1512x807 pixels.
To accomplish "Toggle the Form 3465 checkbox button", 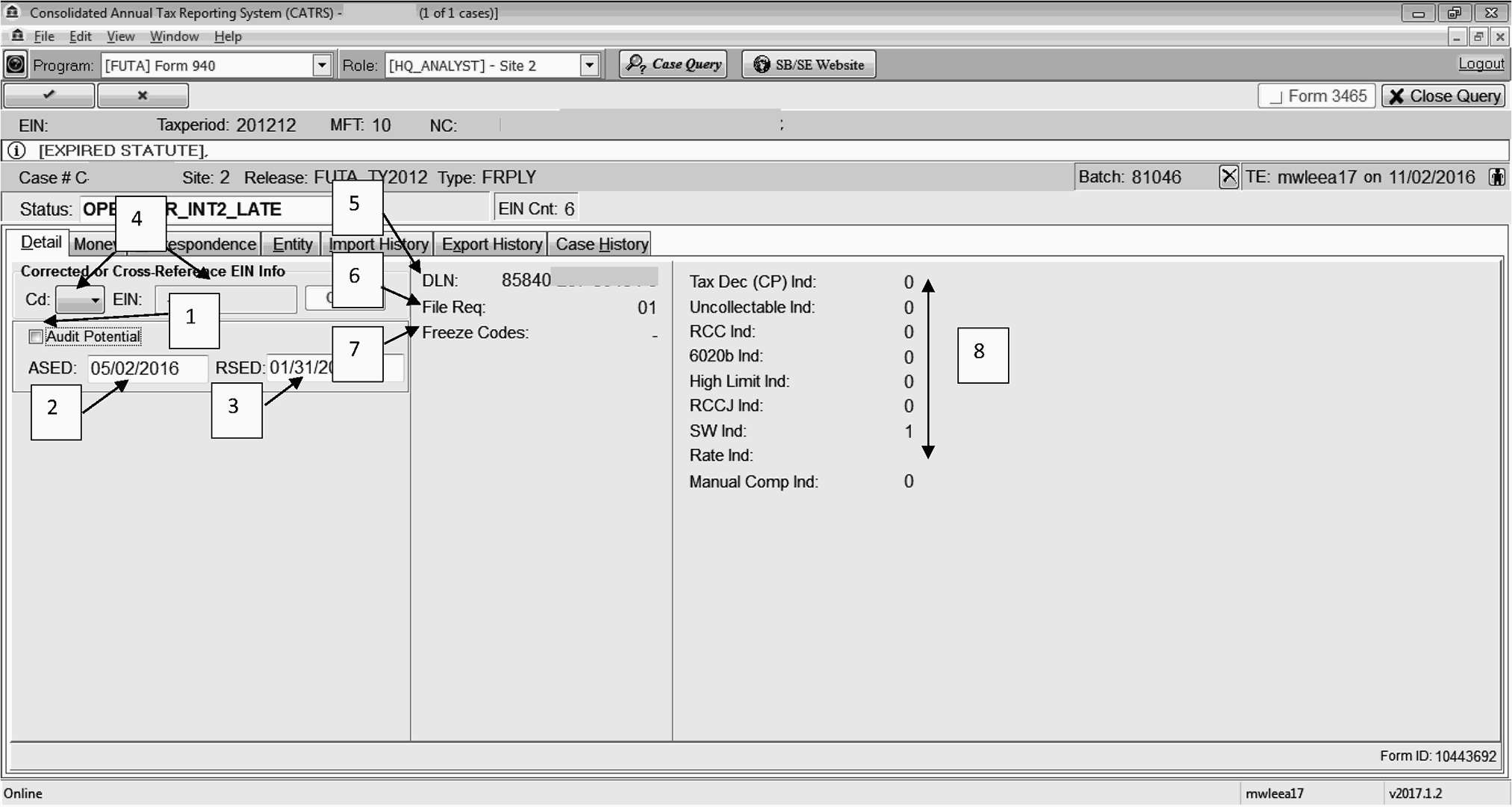I will point(1316,96).
